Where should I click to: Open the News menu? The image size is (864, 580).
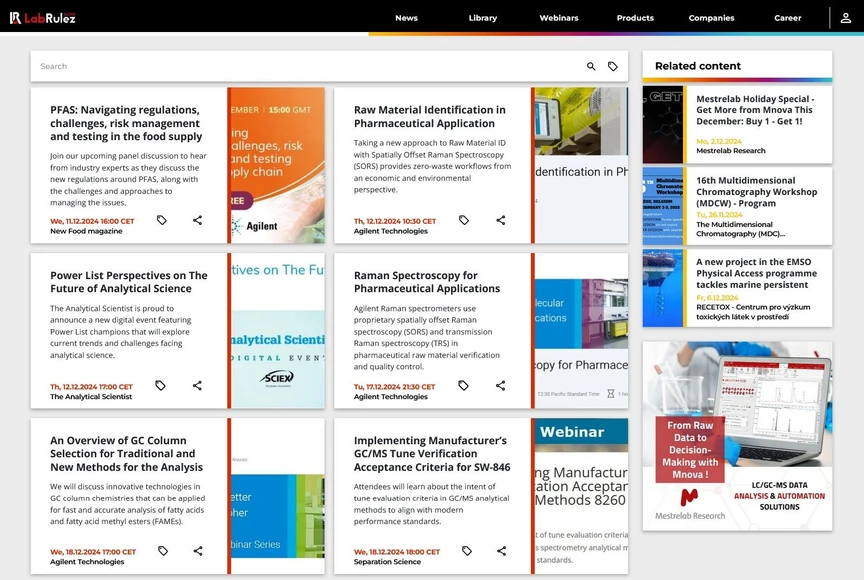point(406,18)
